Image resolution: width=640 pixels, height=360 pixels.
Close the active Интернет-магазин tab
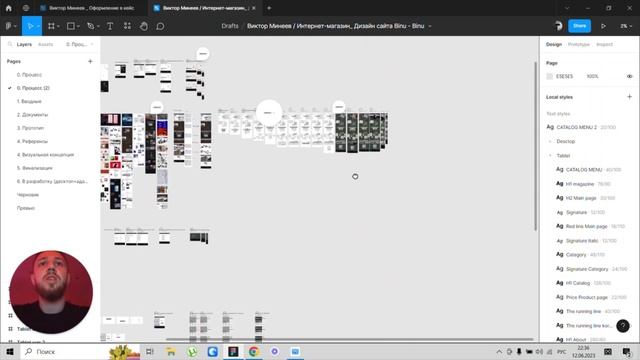click(254, 8)
